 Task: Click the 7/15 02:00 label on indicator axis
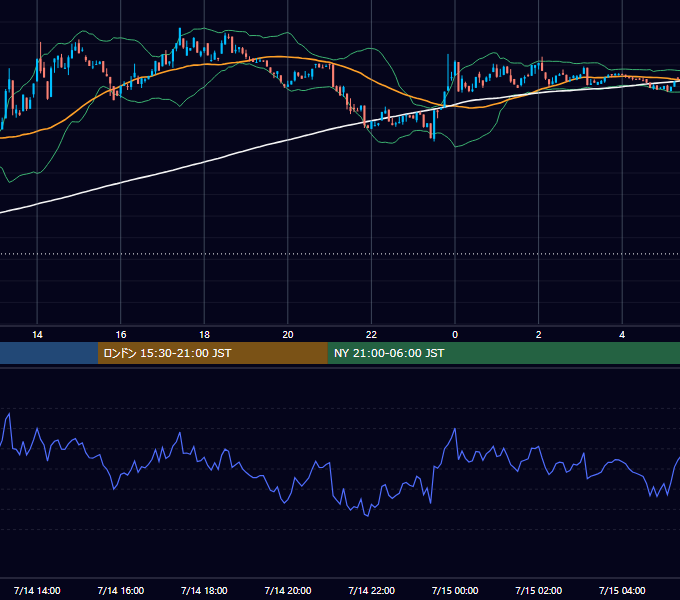(539, 590)
